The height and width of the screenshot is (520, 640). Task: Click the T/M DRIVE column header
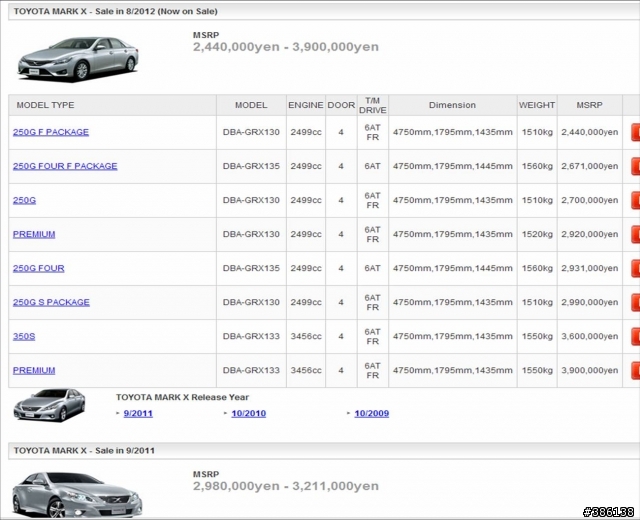(x=373, y=105)
